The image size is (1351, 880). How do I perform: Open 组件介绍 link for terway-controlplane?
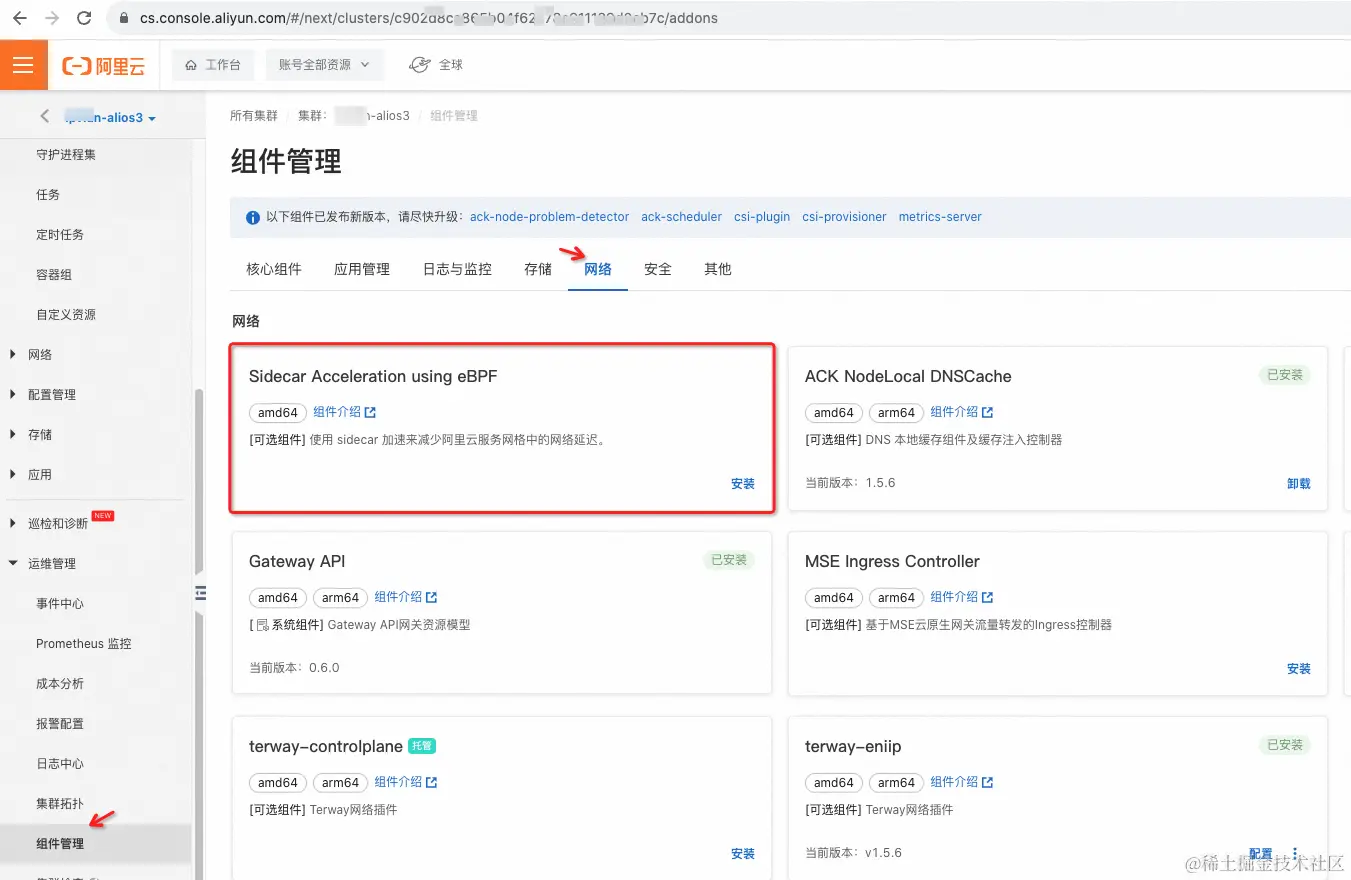coord(405,782)
